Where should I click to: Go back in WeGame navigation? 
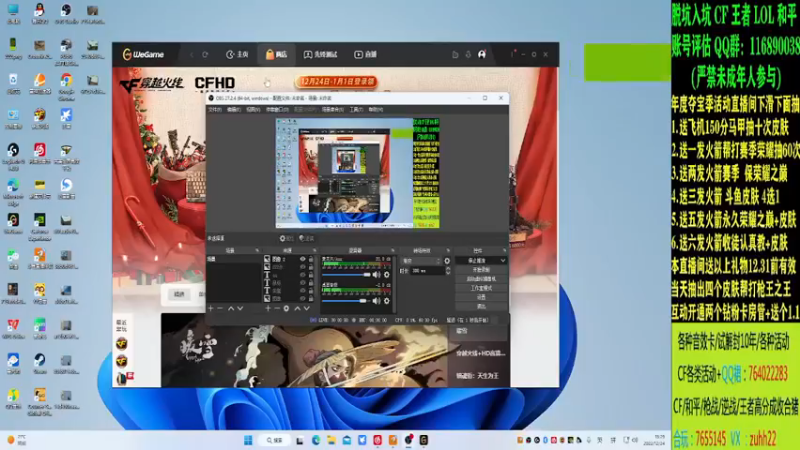(x=192, y=54)
